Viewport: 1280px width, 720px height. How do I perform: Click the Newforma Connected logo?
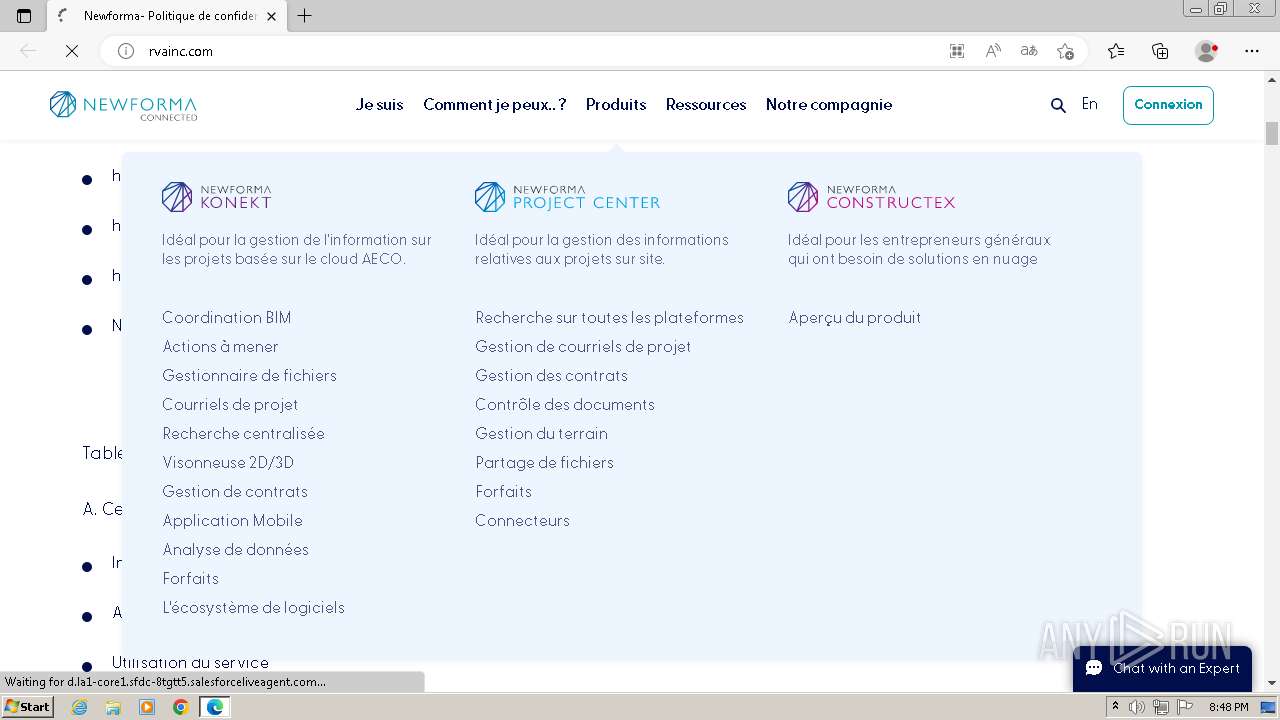pyautogui.click(x=123, y=105)
